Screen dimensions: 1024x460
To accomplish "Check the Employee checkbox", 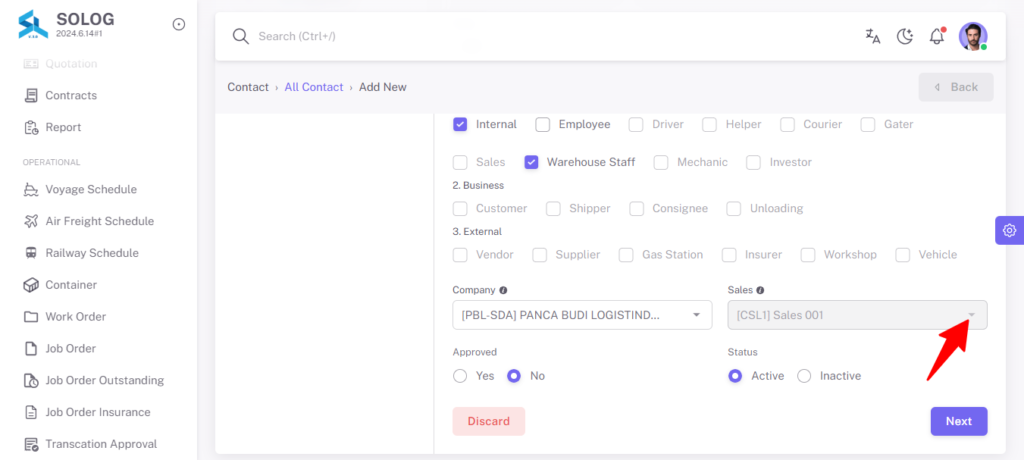I will (543, 124).
